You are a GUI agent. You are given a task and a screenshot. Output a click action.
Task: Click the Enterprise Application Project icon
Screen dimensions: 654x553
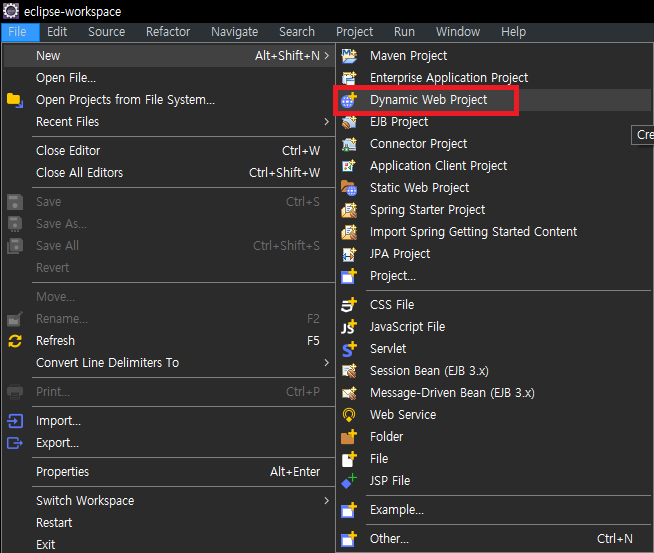(x=349, y=78)
